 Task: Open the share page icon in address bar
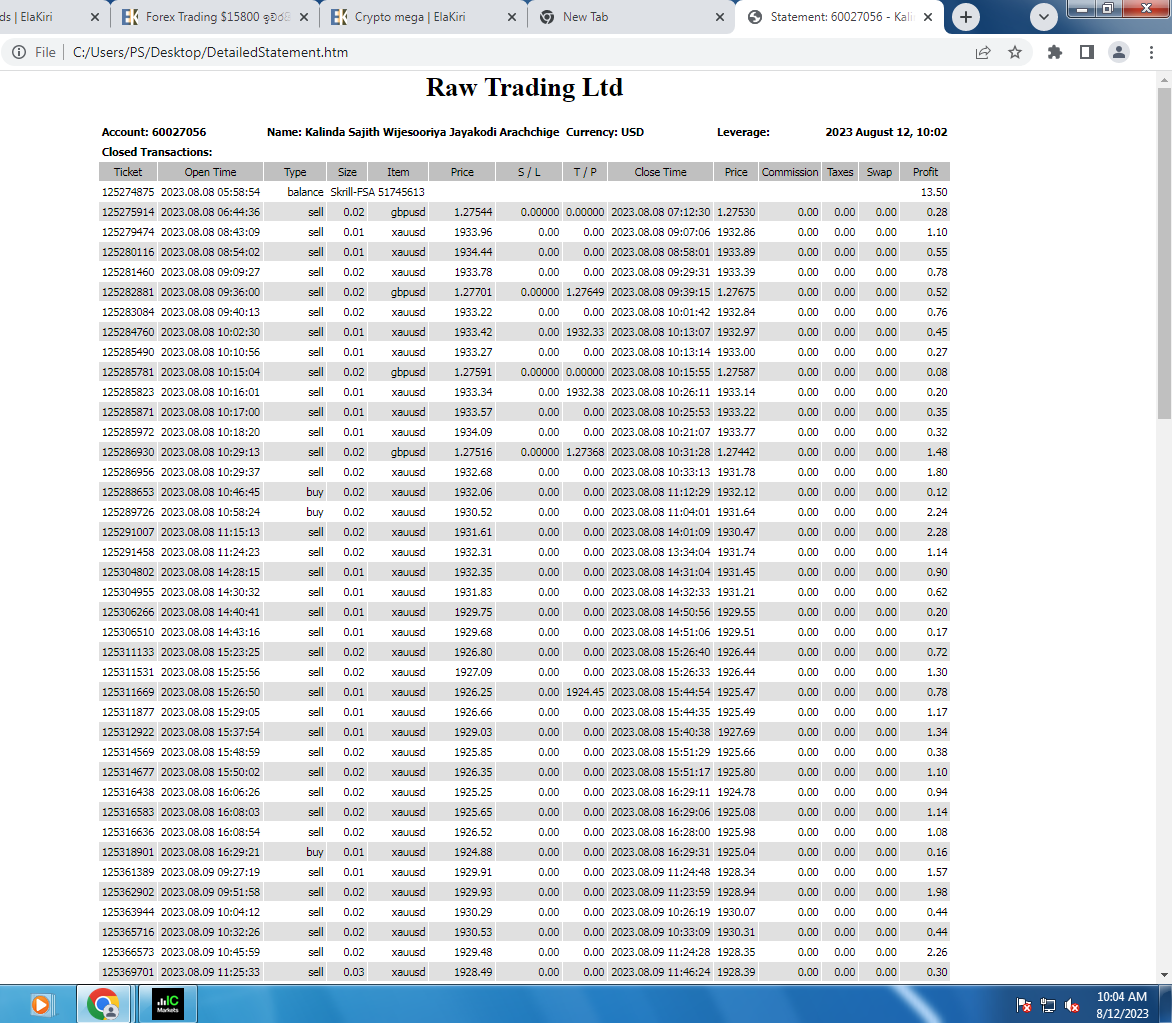tap(983, 52)
